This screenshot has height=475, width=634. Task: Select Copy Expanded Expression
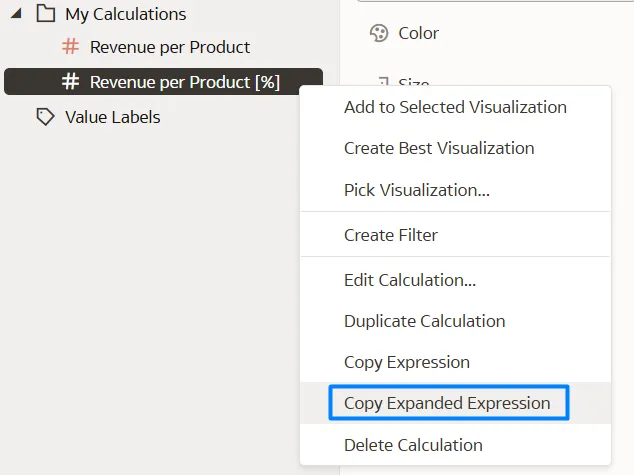click(447, 403)
